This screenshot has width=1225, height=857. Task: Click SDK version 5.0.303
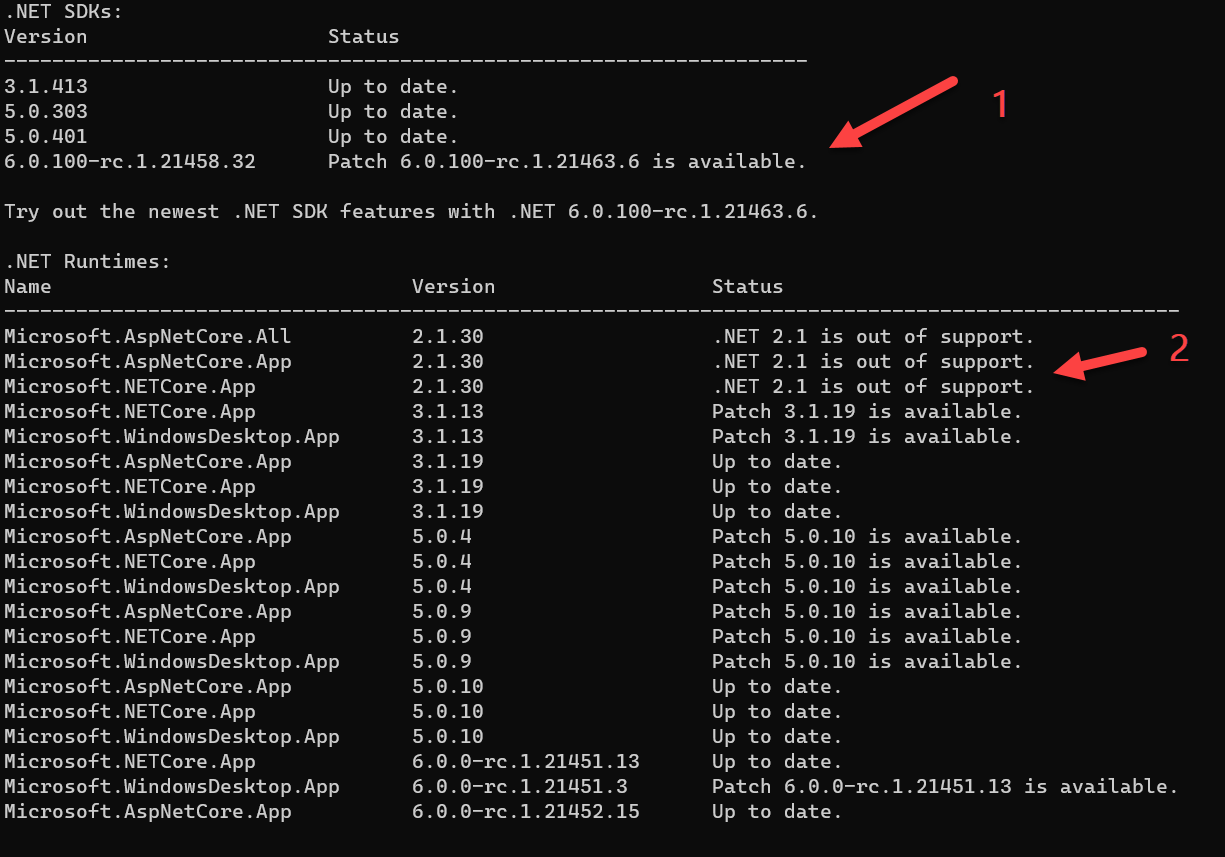click(x=46, y=112)
